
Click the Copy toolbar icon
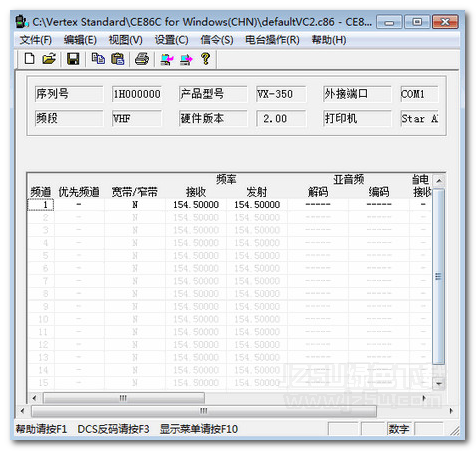click(x=98, y=59)
